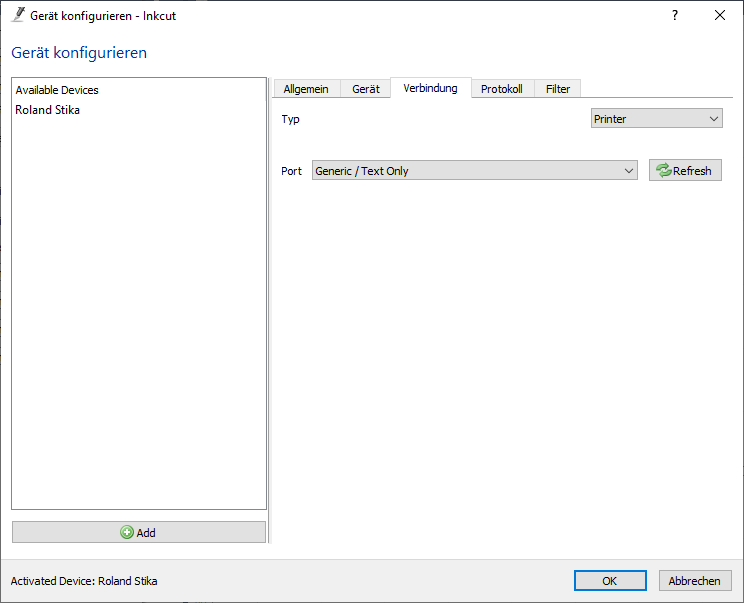Show the Filter tab

point(558,89)
